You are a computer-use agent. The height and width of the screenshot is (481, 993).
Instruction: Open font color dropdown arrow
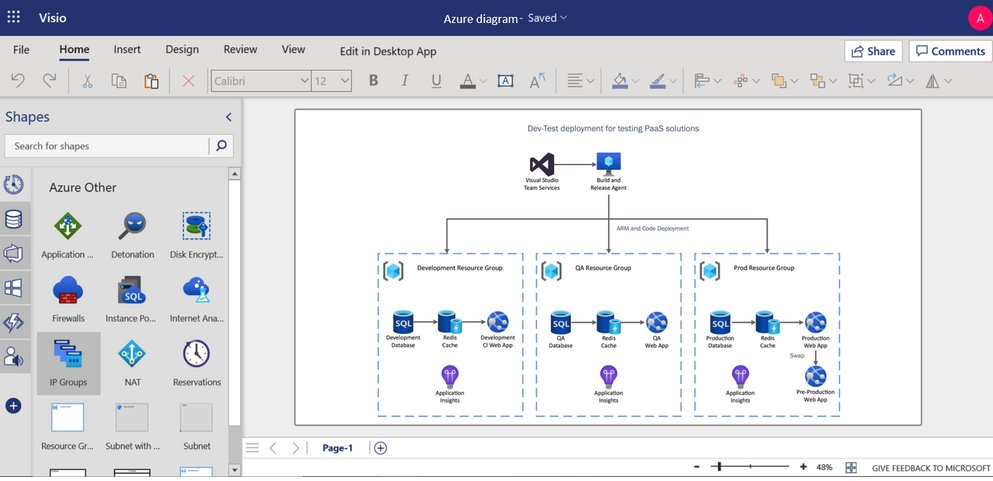coord(483,81)
